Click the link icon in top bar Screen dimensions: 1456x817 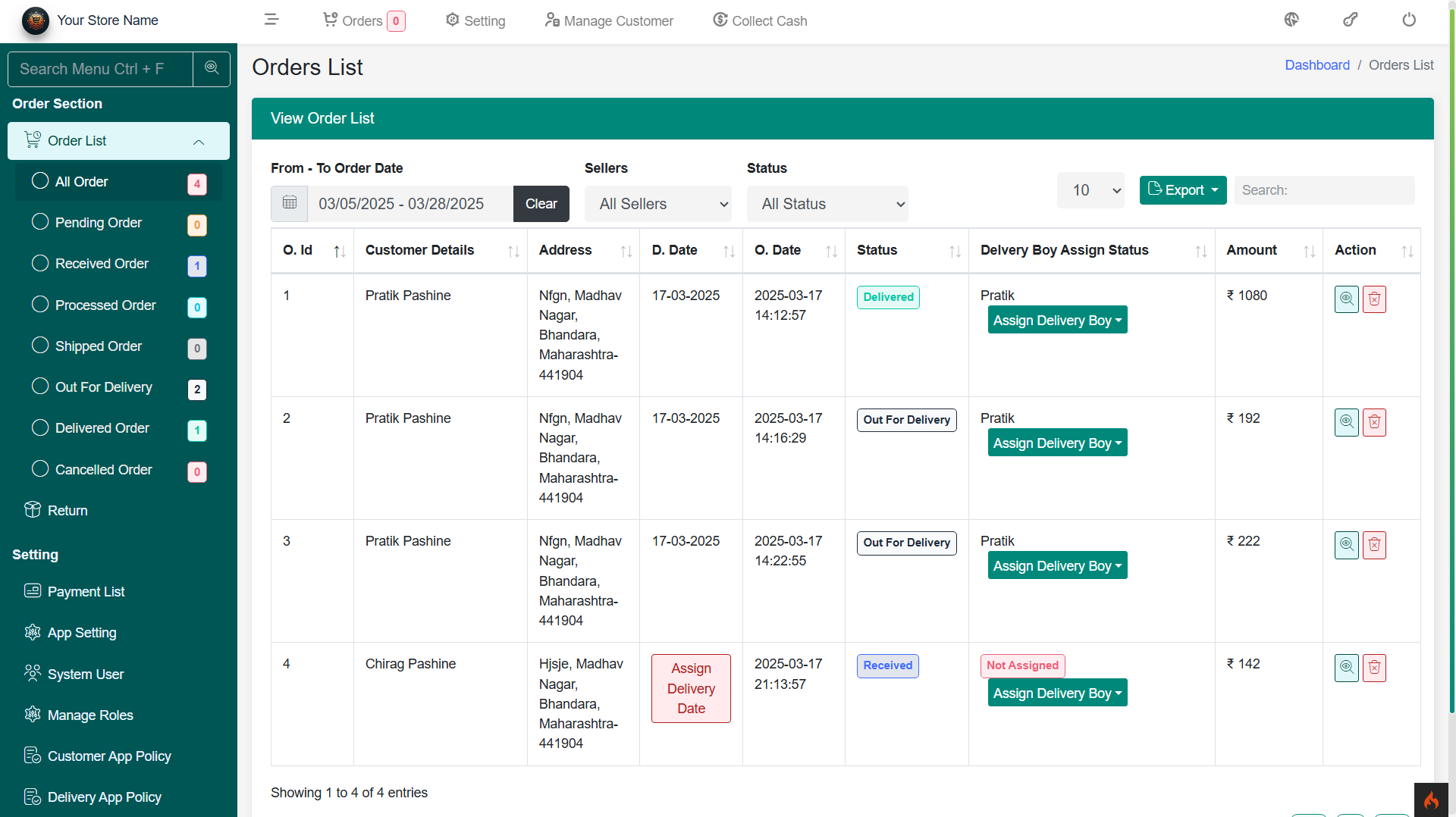coord(1351,20)
